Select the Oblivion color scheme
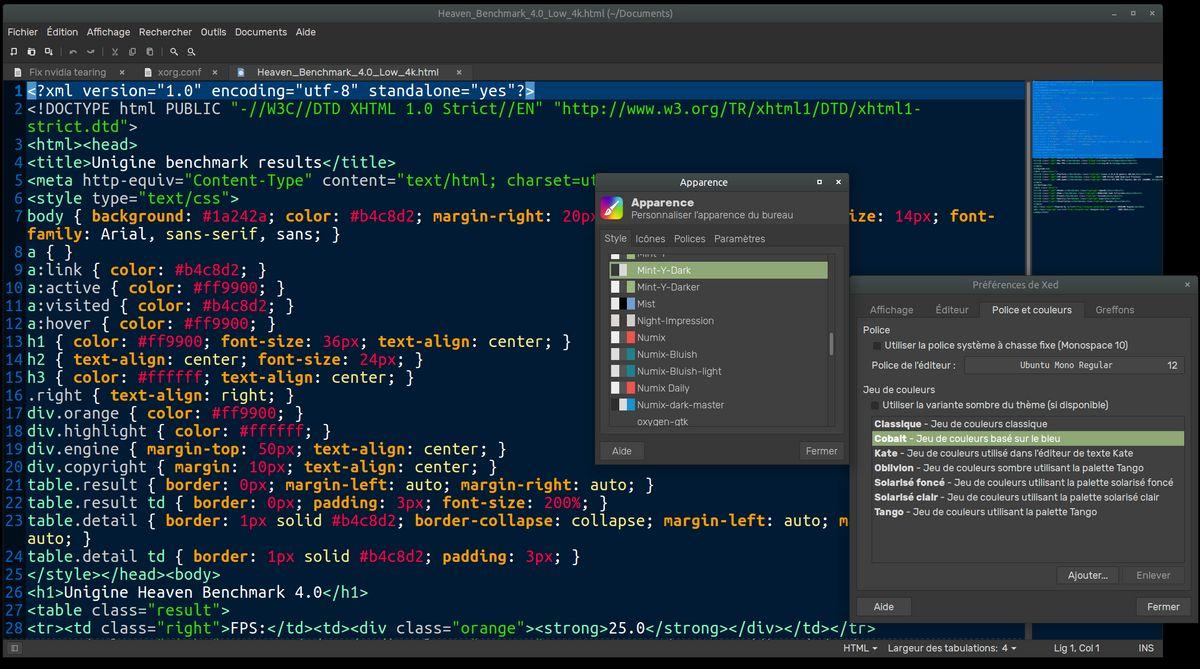This screenshot has height=669, width=1200. (x=1028, y=468)
